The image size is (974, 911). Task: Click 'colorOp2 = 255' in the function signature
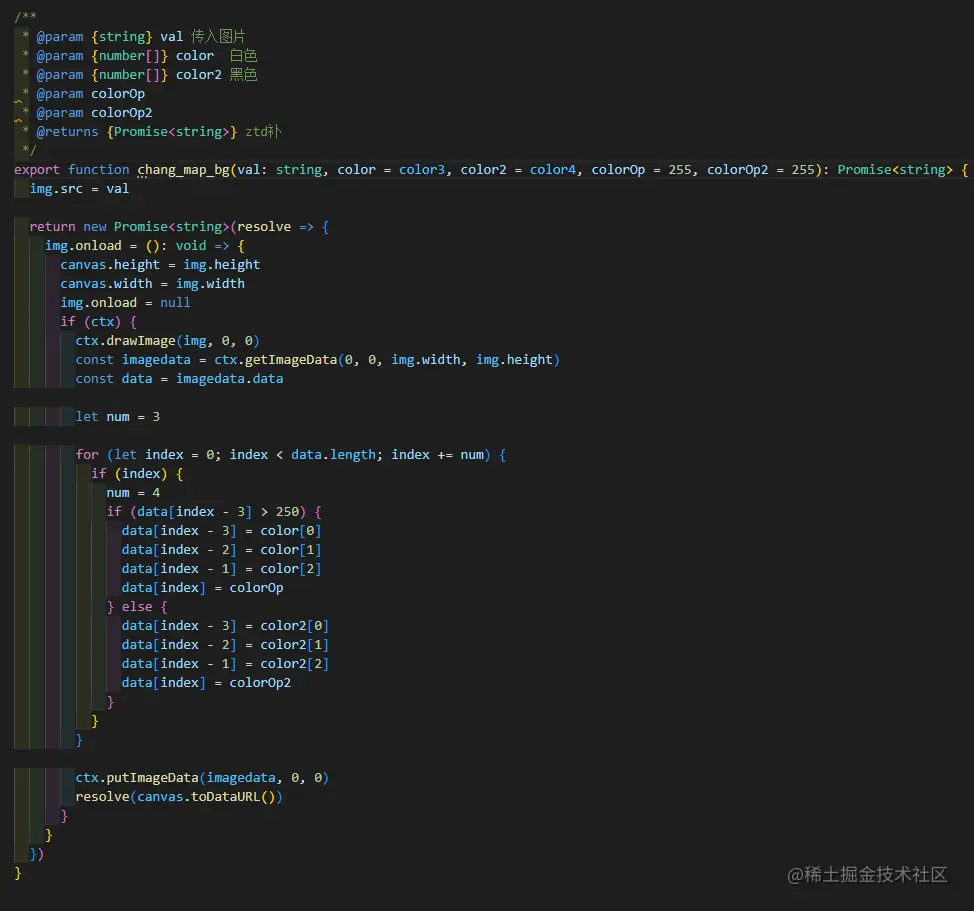point(761,170)
